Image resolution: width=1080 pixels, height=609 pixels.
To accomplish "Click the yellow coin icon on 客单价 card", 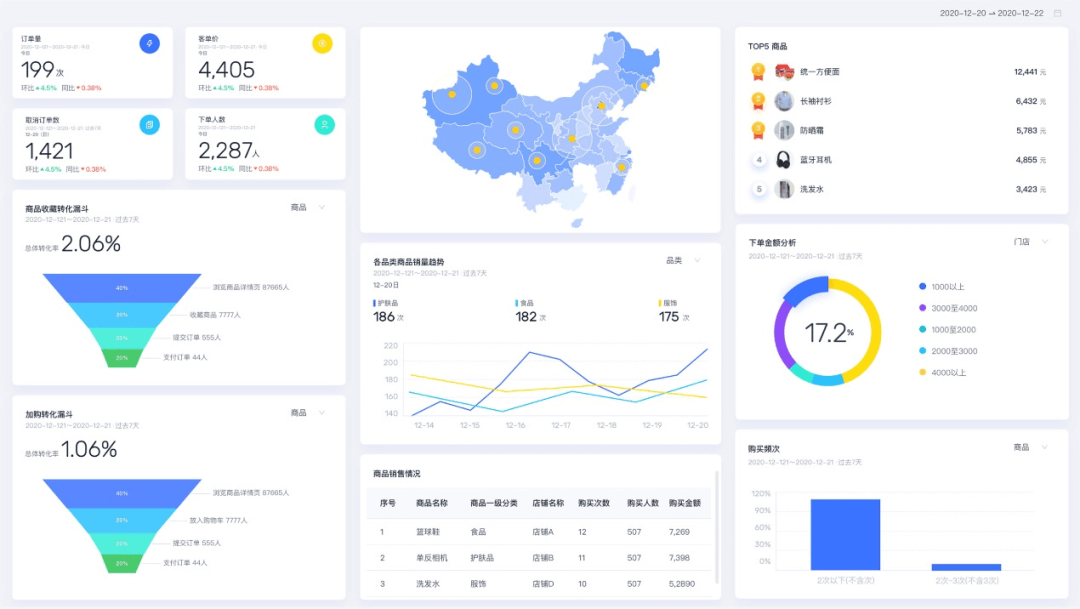I will pos(322,43).
